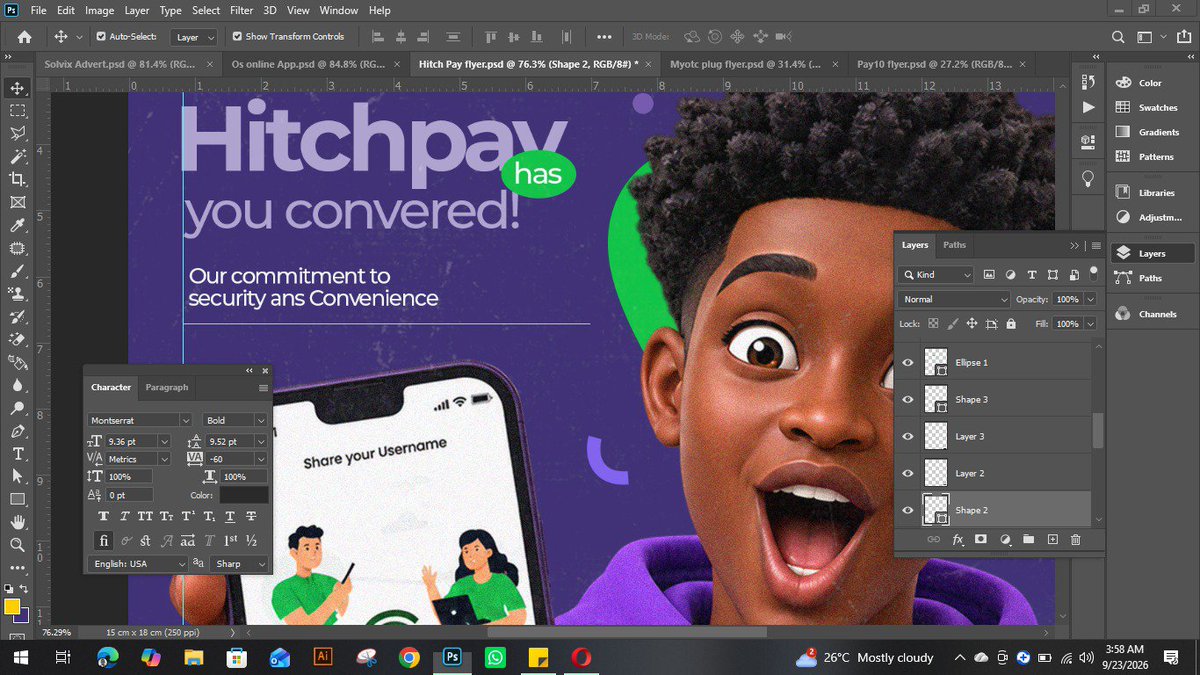Click the Create new group folder icon
Image resolution: width=1200 pixels, height=675 pixels.
(1028, 539)
